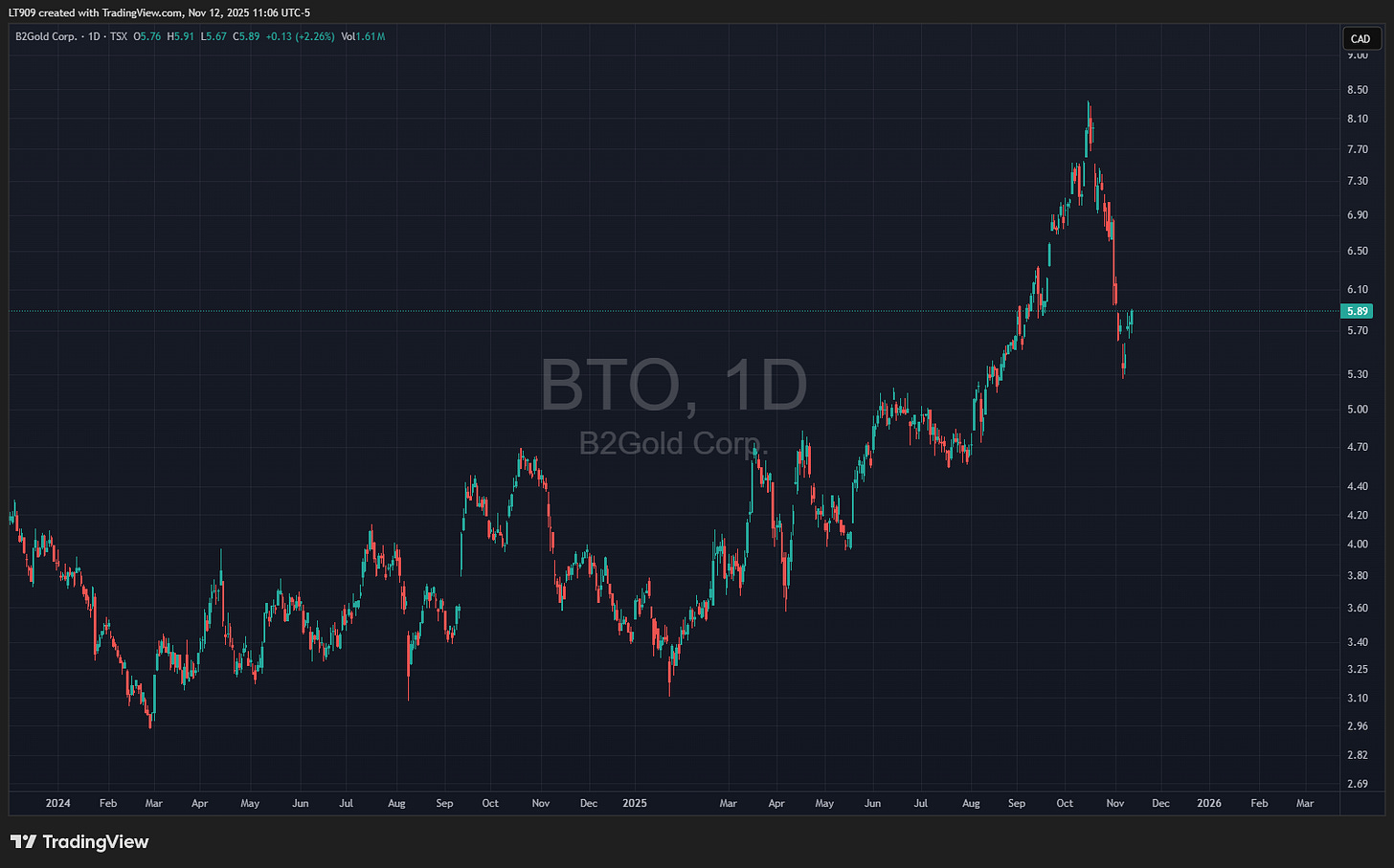The height and width of the screenshot is (868, 1394).
Task: Click the 2.82 price axis label
Action: pyautogui.click(x=1357, y=755)
